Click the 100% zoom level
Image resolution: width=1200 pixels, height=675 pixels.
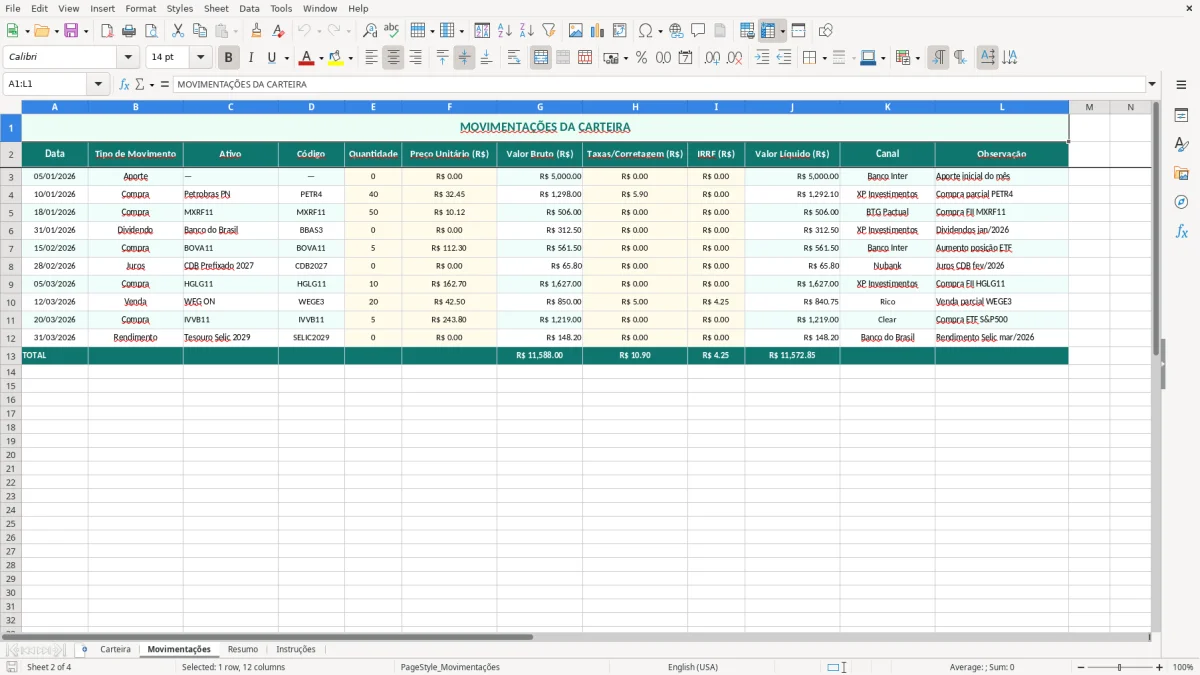[x=1183, y=667]
